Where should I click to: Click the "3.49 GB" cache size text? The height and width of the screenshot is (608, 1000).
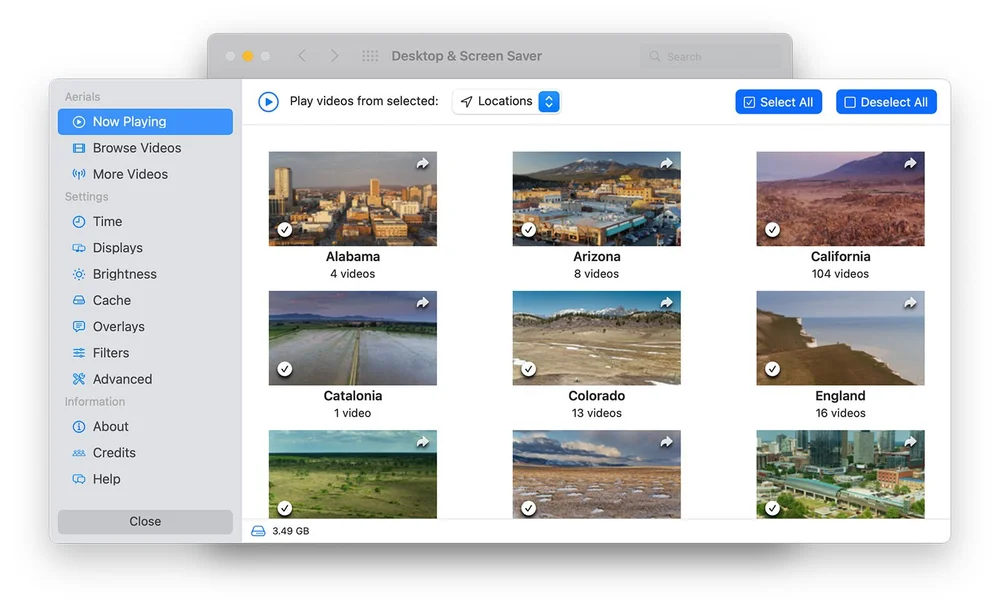click(291, 531)
